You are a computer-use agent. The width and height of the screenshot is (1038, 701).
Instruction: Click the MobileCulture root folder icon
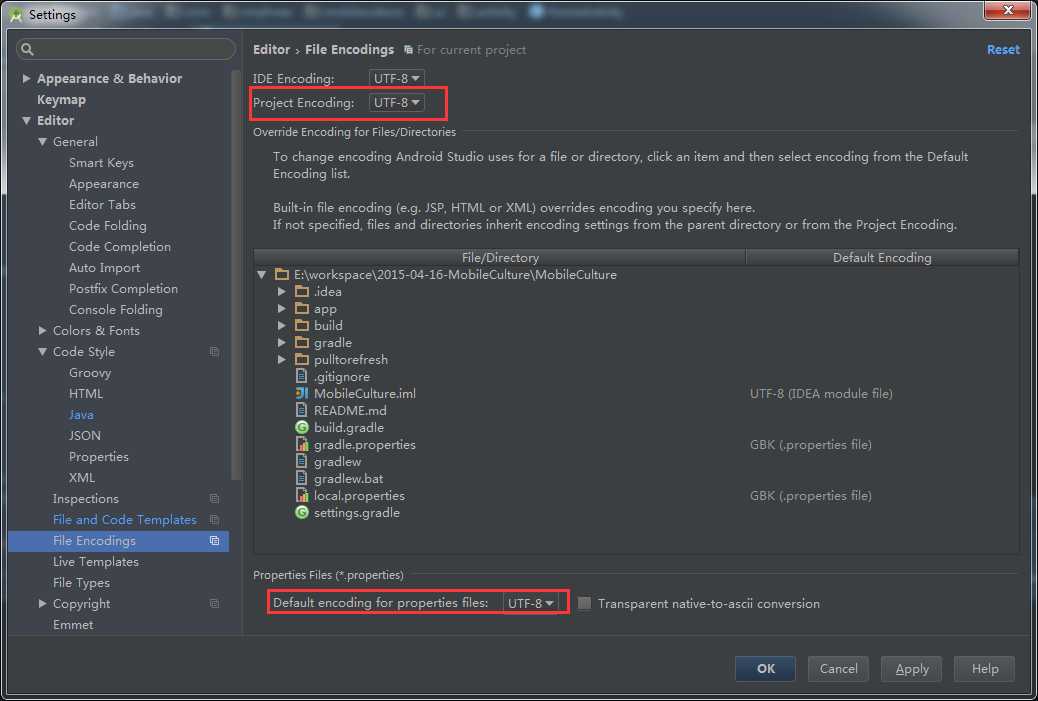[x=282, y=274]
